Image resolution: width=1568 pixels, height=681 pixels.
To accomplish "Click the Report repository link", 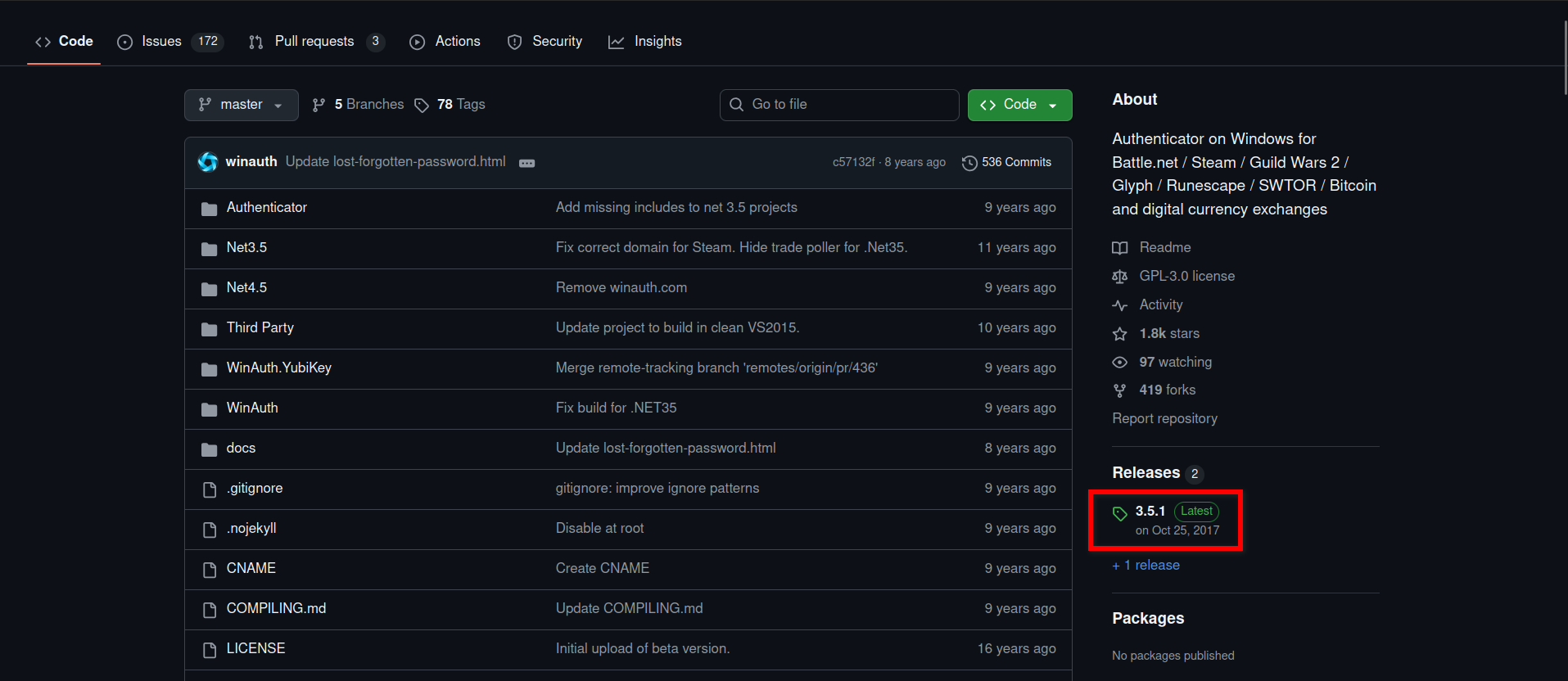I will pos(1164,418).
